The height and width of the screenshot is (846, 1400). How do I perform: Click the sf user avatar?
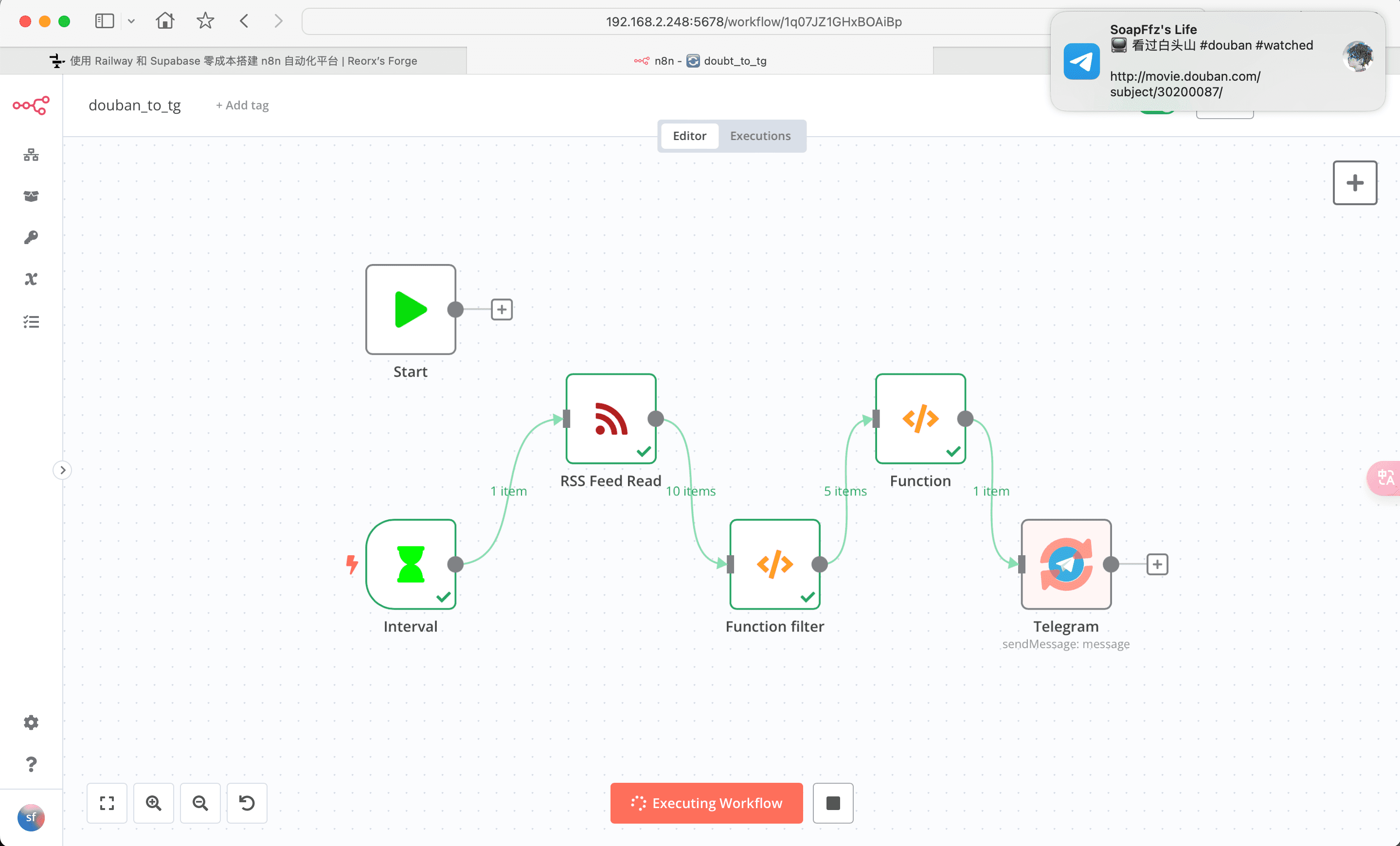tap(31, 818)
